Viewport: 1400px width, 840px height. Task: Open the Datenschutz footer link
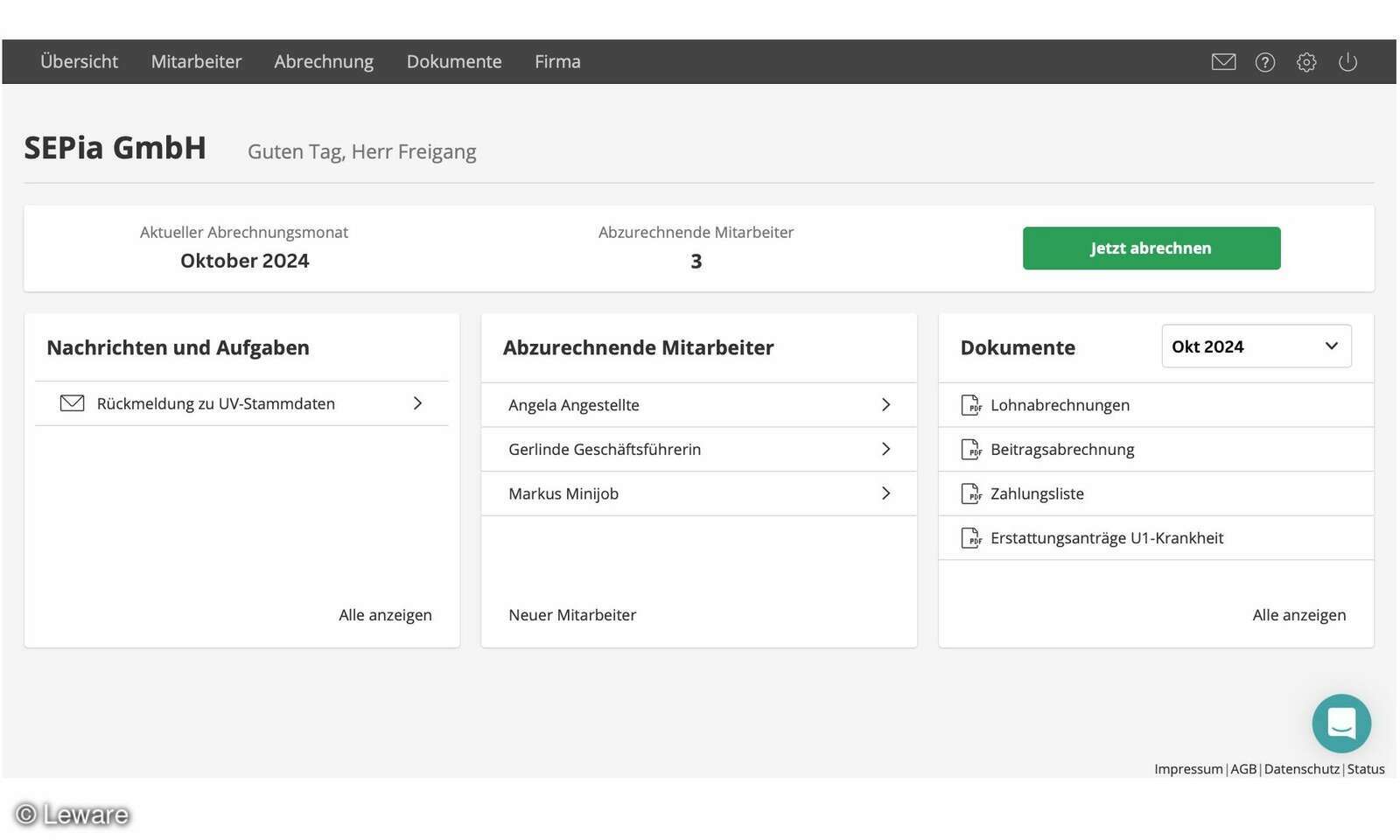(1301, 768)
